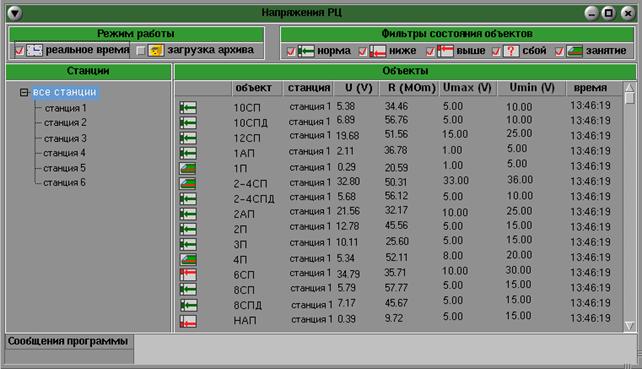Click status icon in 10СП row

(188, 108)
